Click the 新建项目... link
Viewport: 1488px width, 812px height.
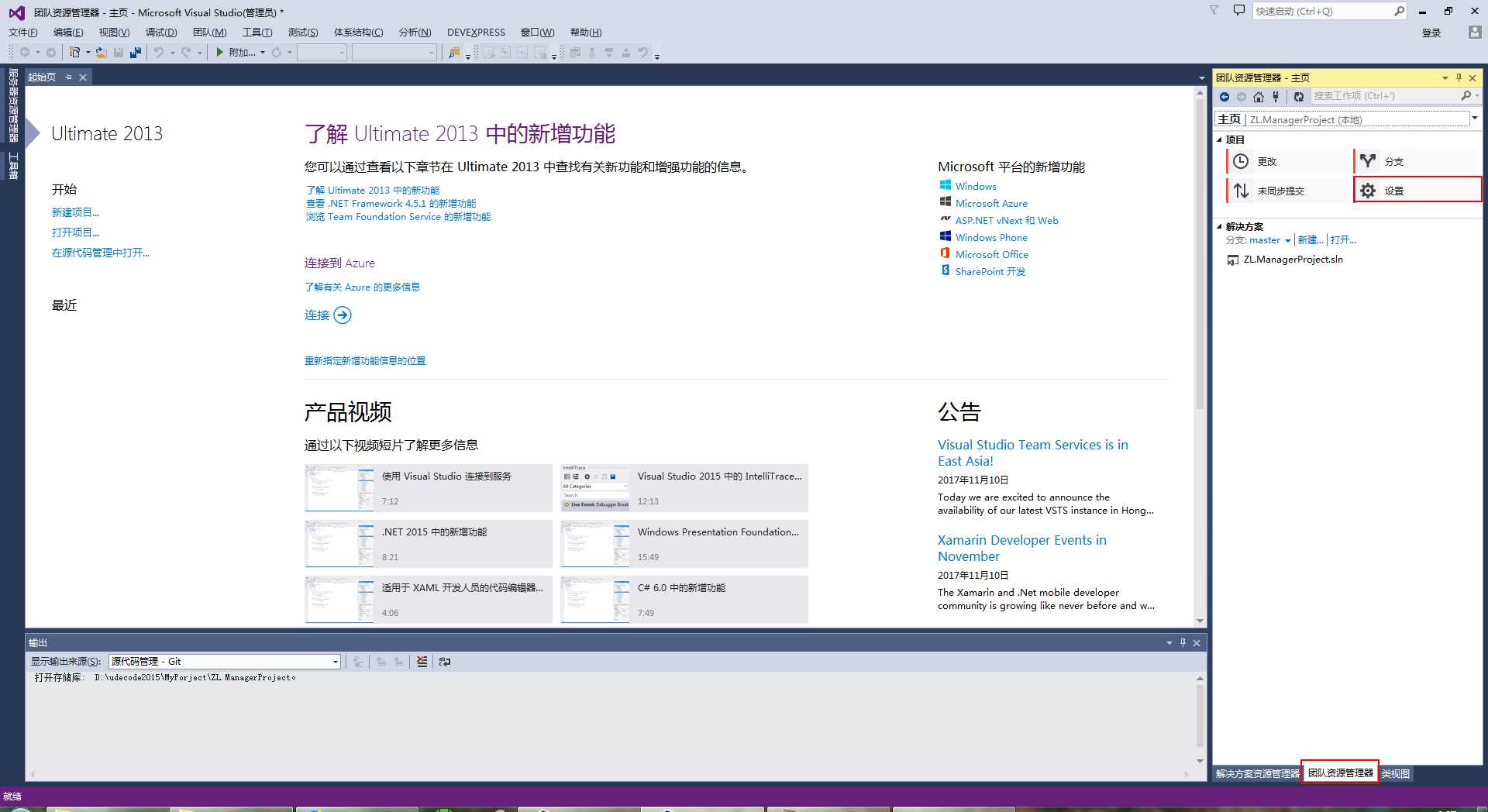coord(75,212)
